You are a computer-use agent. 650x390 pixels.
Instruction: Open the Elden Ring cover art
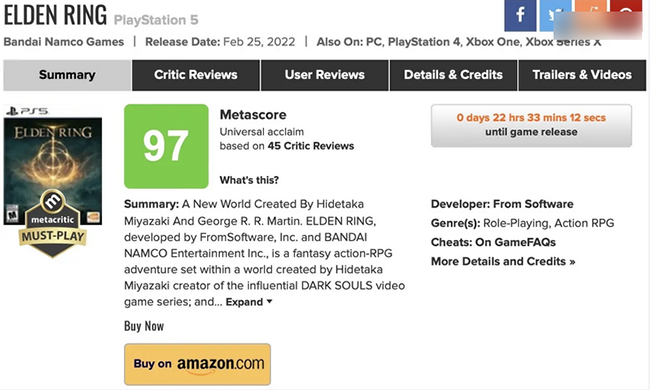click(53, 171)
